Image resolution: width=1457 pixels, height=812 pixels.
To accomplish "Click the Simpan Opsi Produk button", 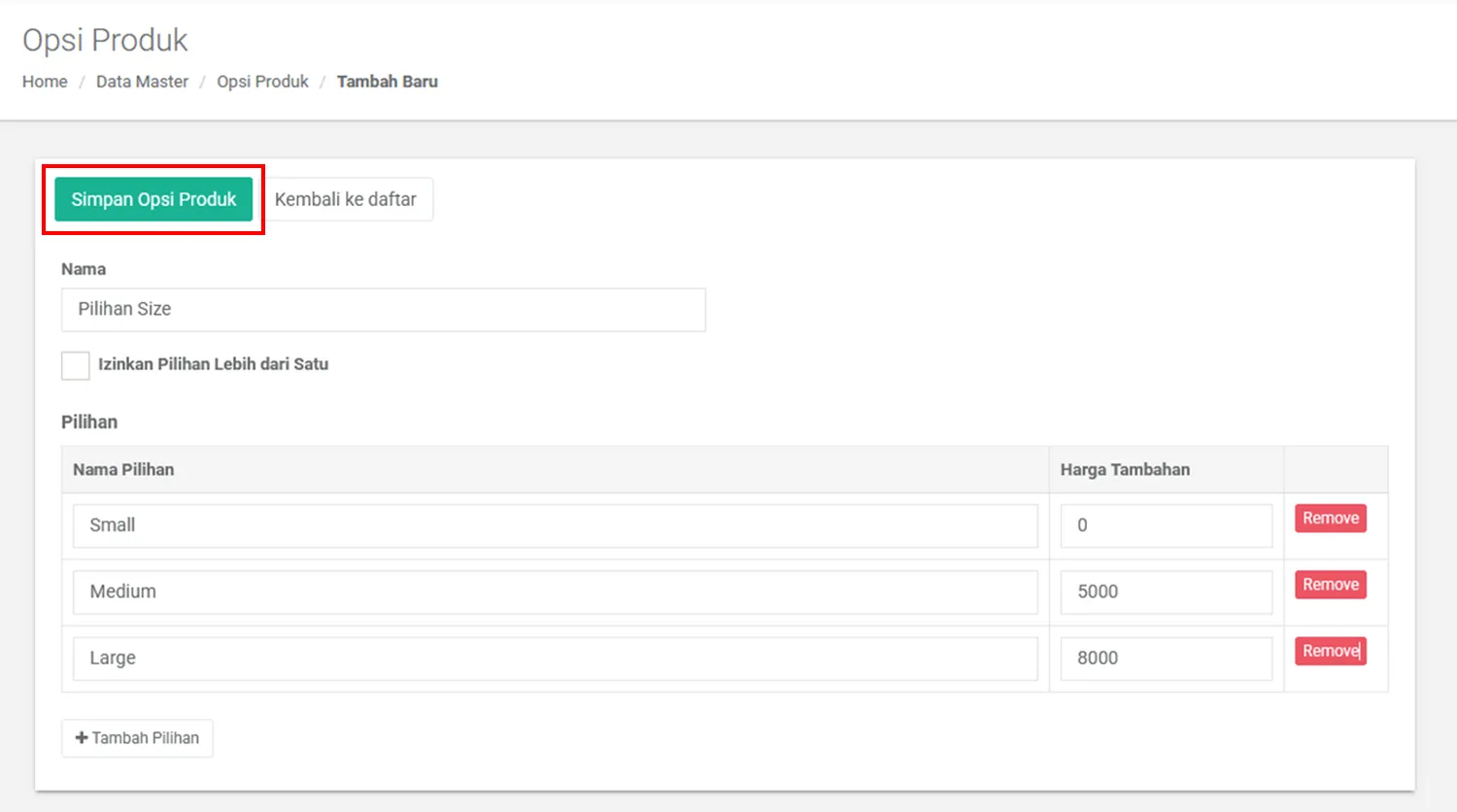I will 153,199.
